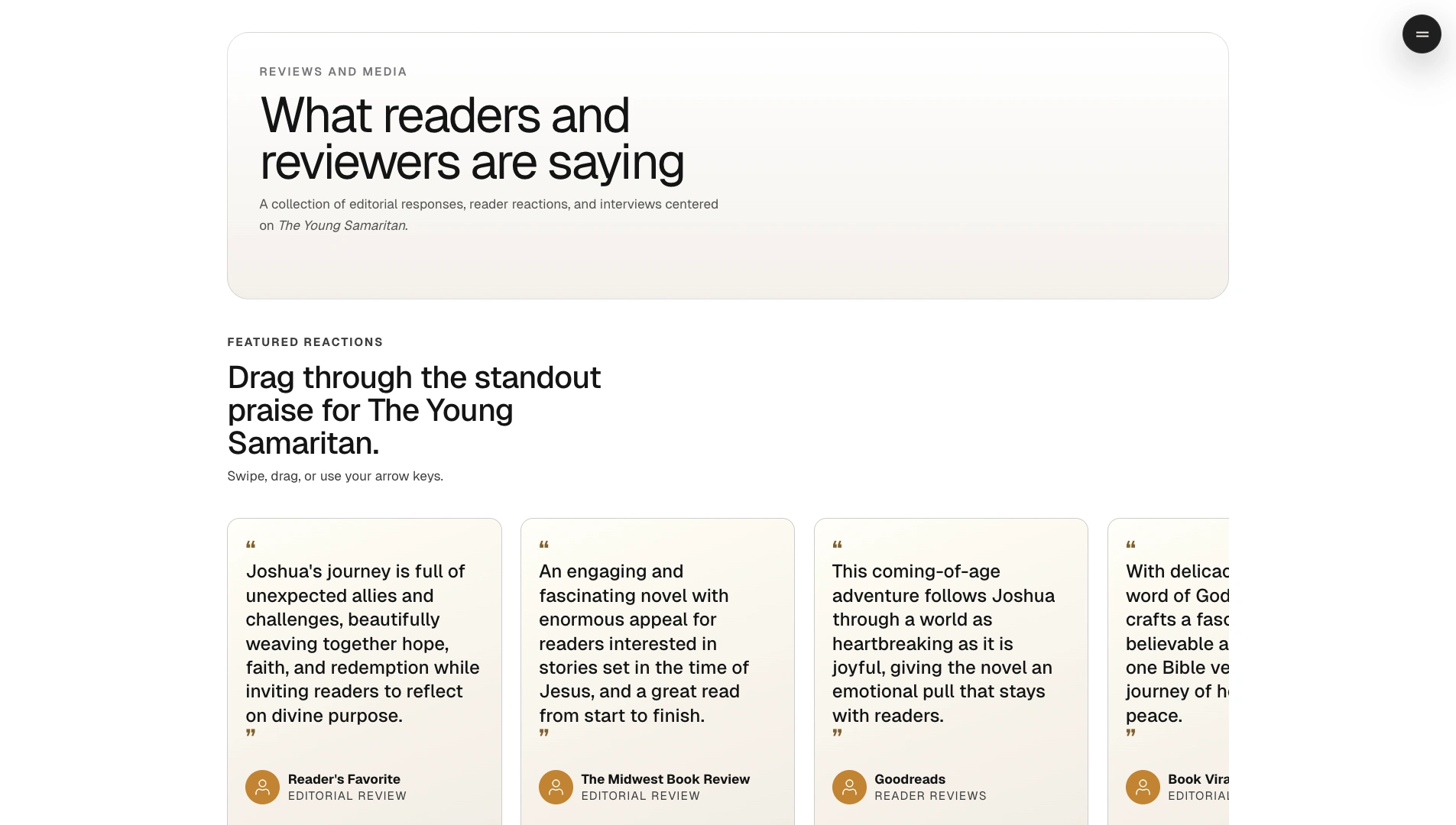Open the hamburger menu in the corner
This screenshot has width=1456, height=825.
click(1421, 34)
